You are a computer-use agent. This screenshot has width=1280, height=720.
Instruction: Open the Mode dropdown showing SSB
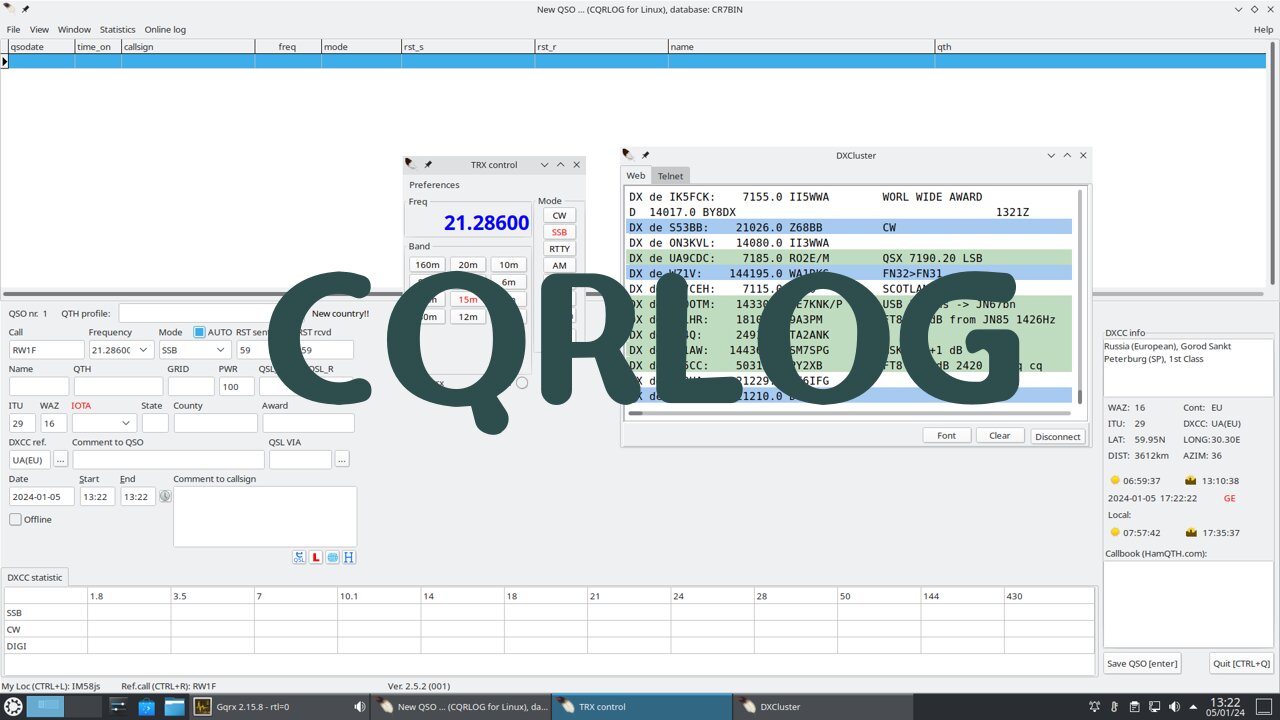pyautogui.click(x=222, y=350)
